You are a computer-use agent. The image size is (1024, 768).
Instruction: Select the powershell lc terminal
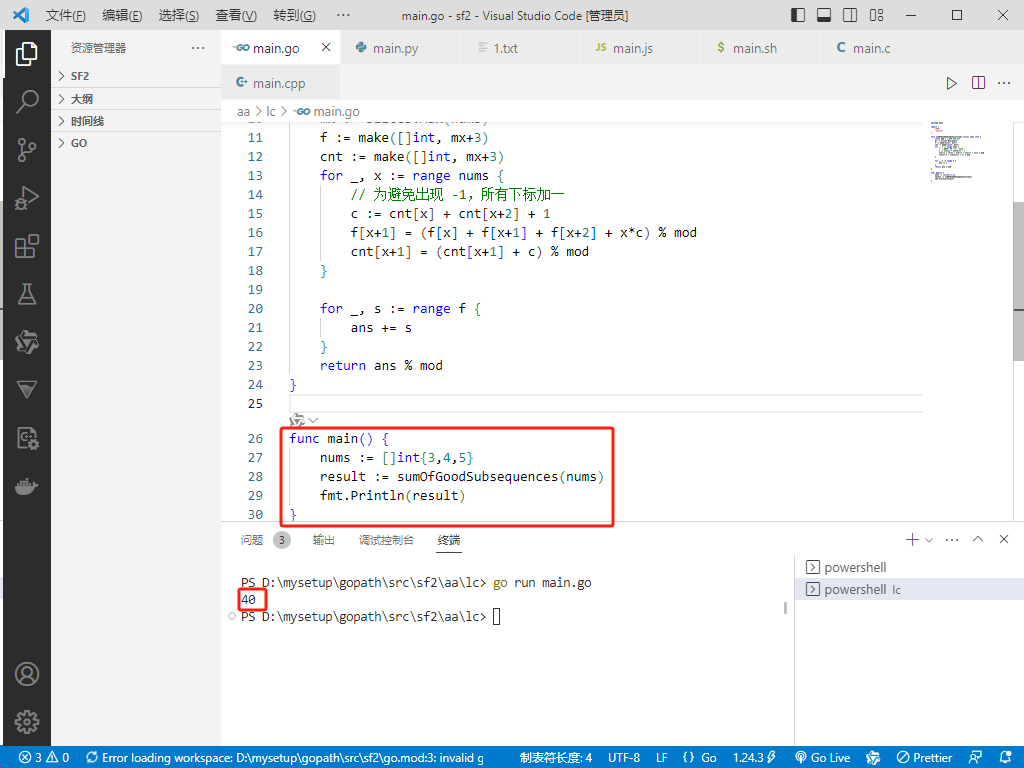909,589
